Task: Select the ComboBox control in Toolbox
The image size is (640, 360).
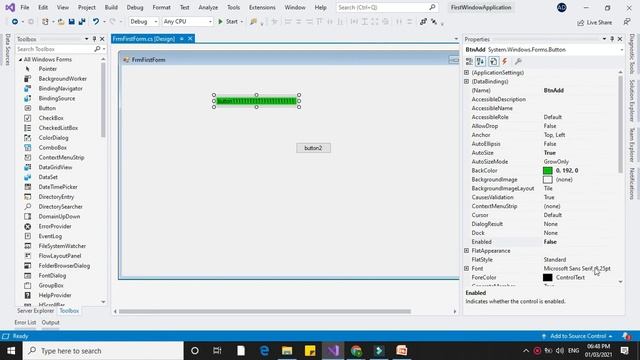Action: click(53, 147)
